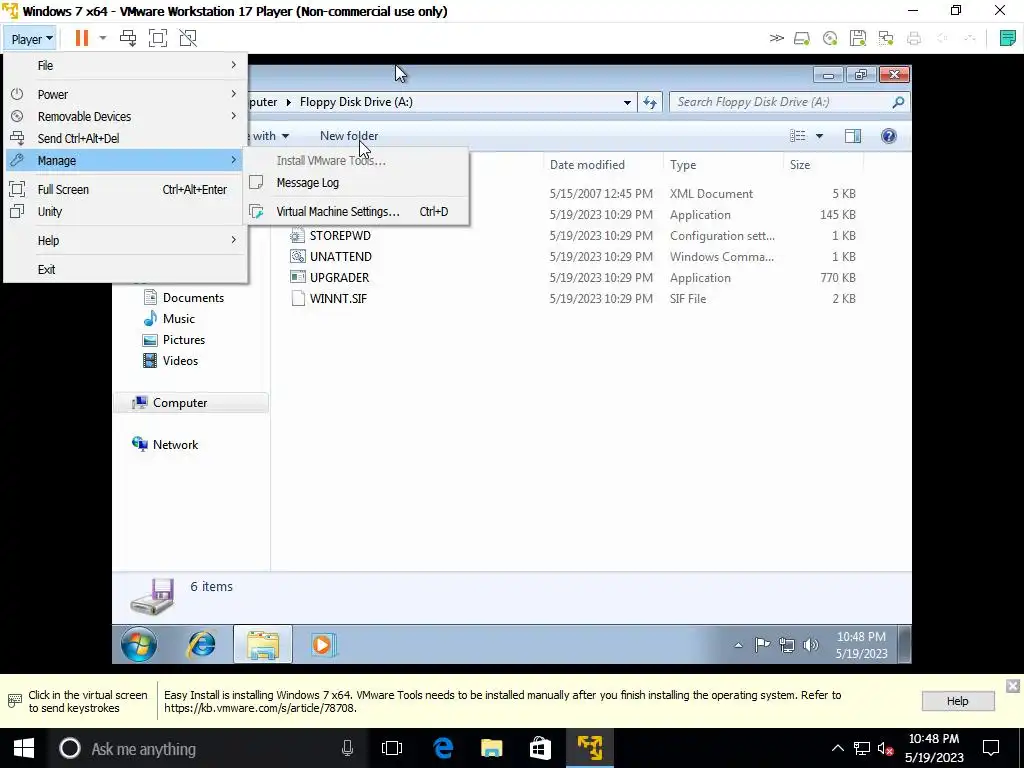1024x768 pixels.
Task: Open the Share with dropdown arrow
Action: coord(285,136)
